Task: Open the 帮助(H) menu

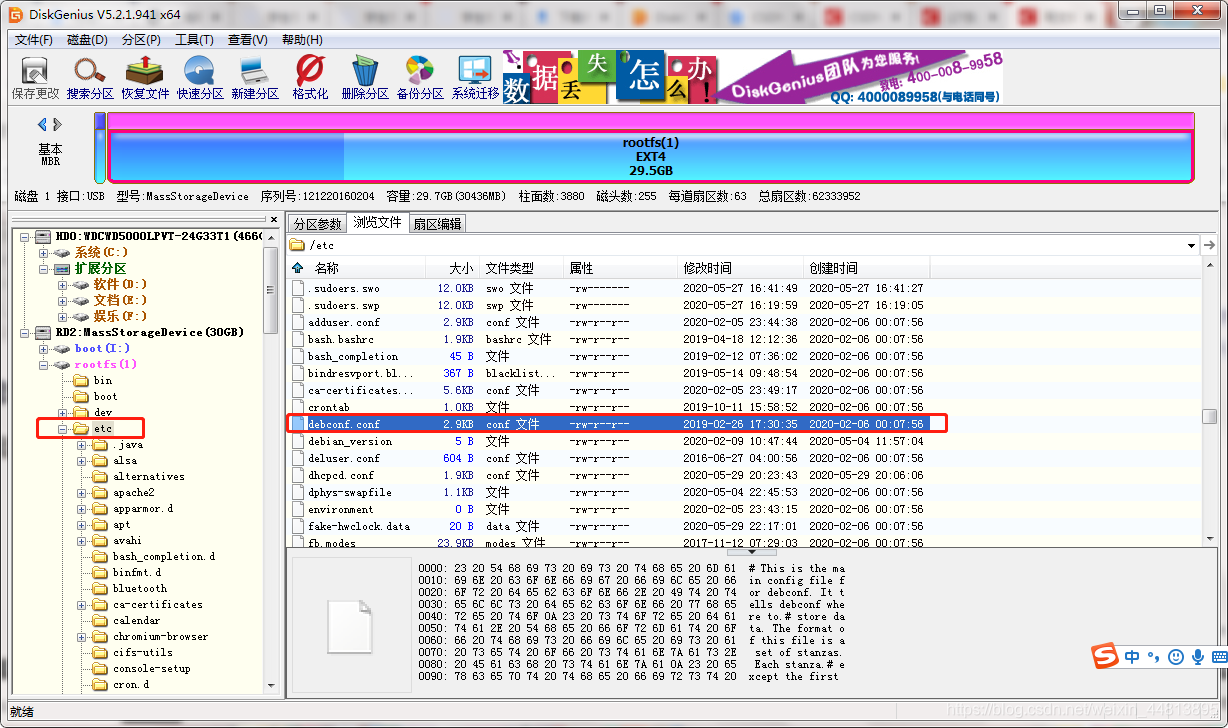Action: coord(302,39)
